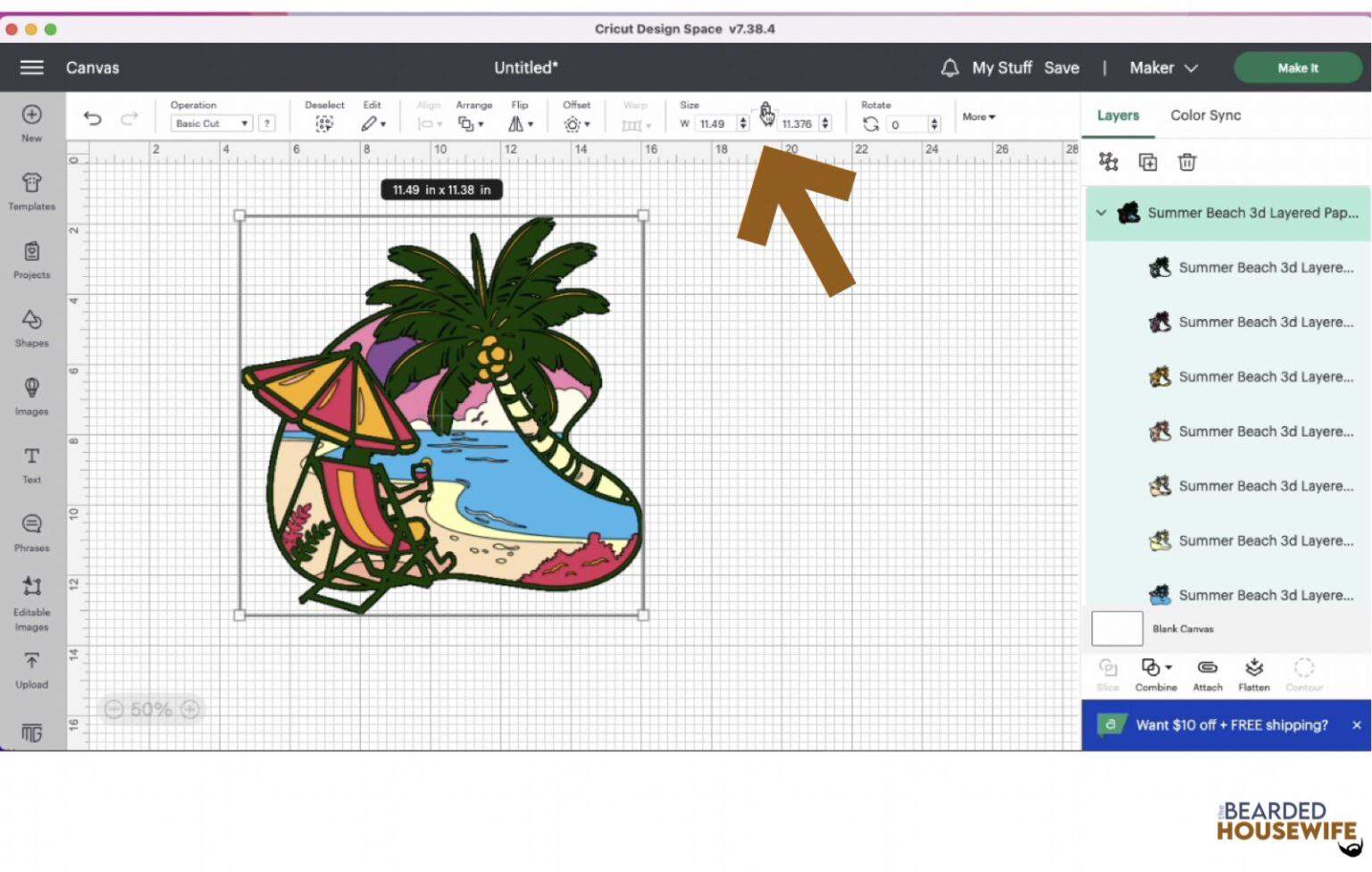Click Save in the top bar

1061,68
